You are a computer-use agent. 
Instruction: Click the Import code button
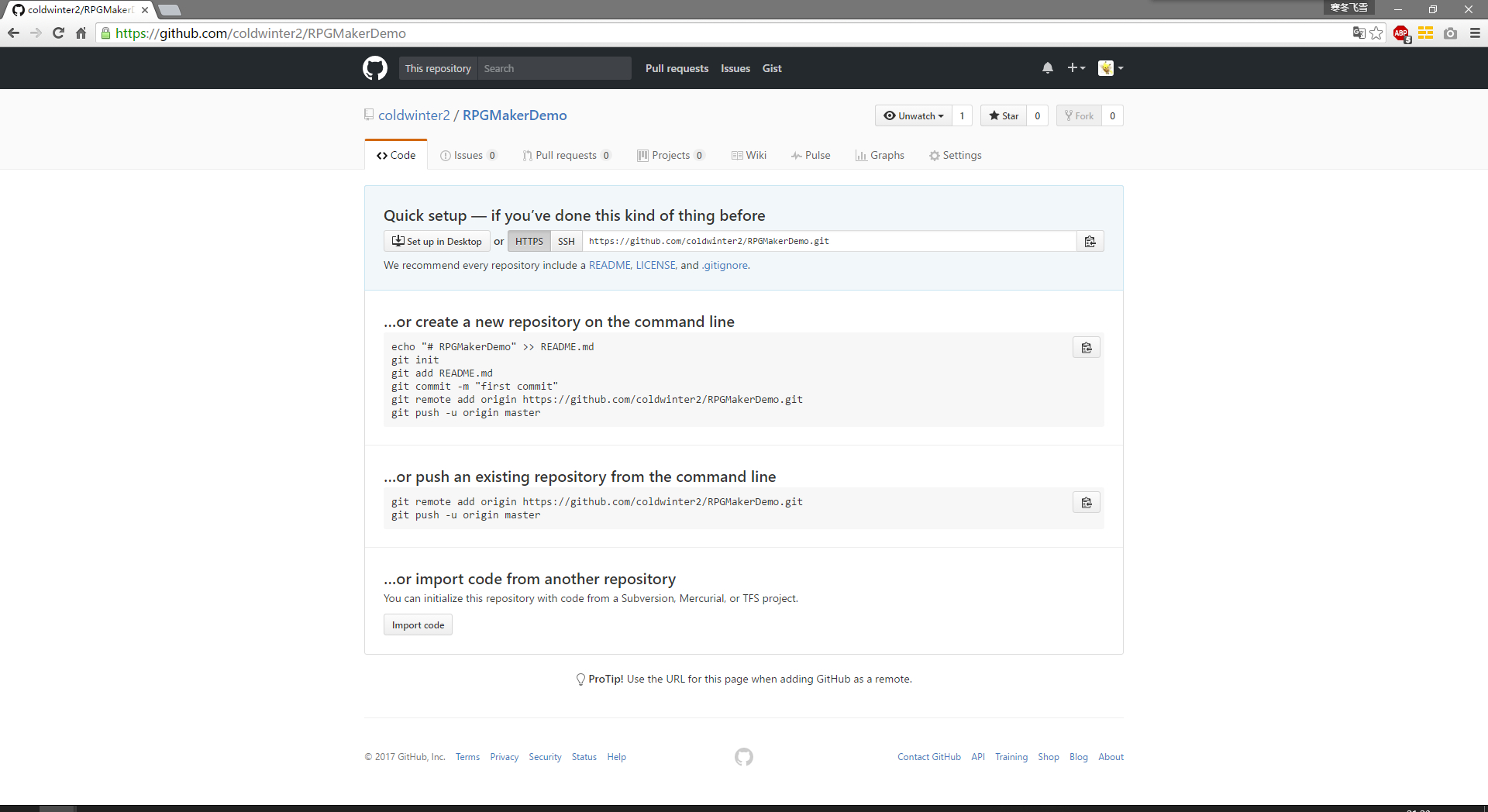coord(418,625)
